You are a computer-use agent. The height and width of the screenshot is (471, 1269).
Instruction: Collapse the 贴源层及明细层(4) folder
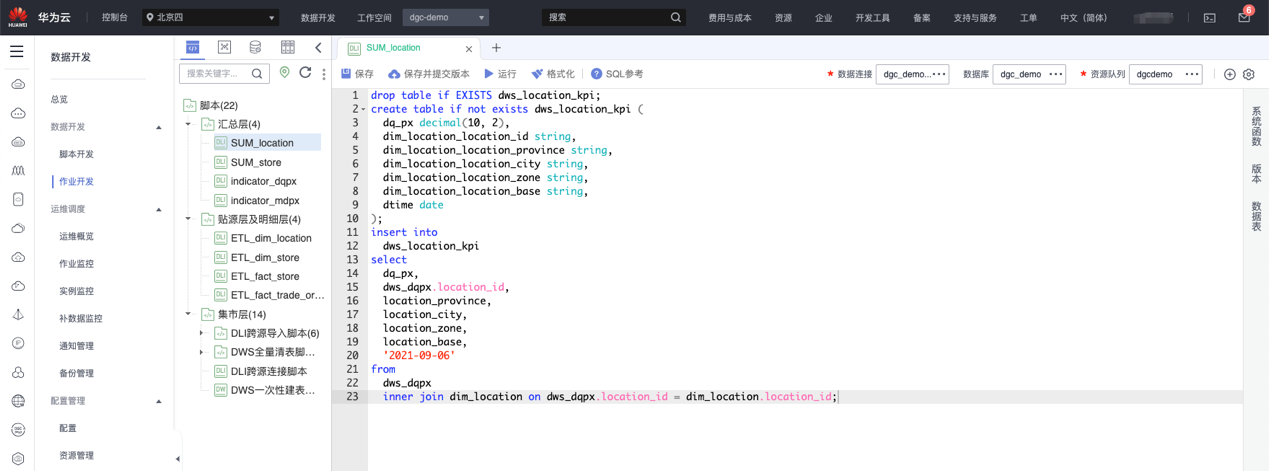tap(188, 219)
